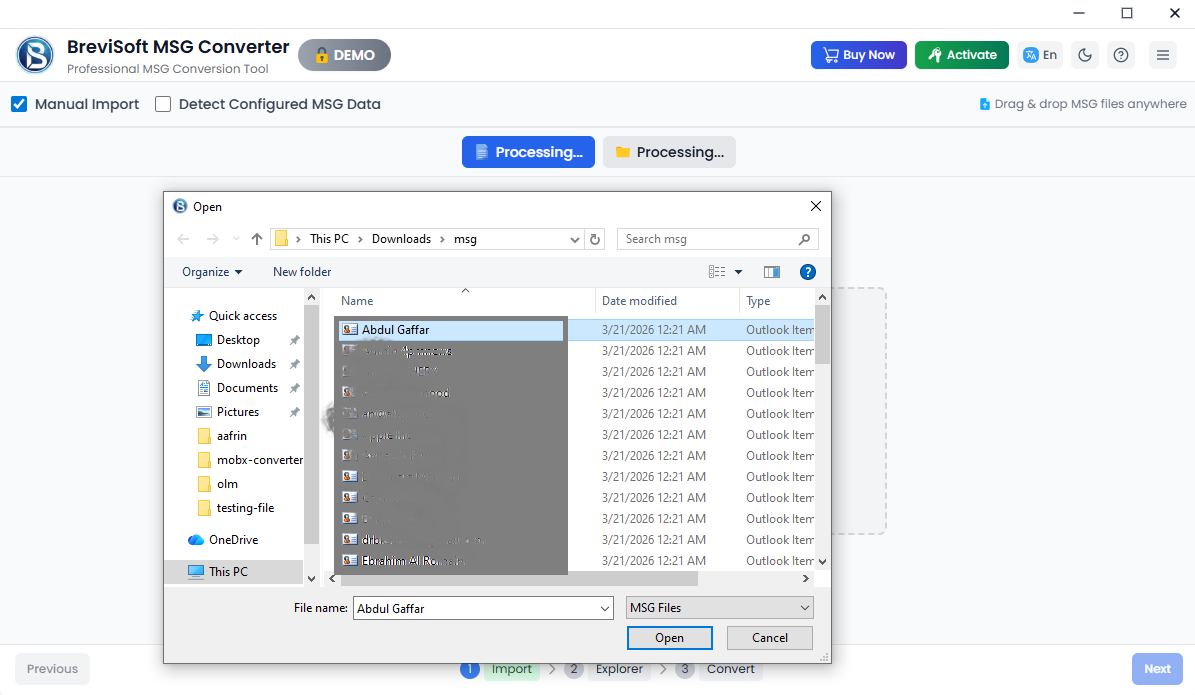The image size is (1195, 695).
Task: Click This PC breadcrumb segment
Action: point(329,239)
